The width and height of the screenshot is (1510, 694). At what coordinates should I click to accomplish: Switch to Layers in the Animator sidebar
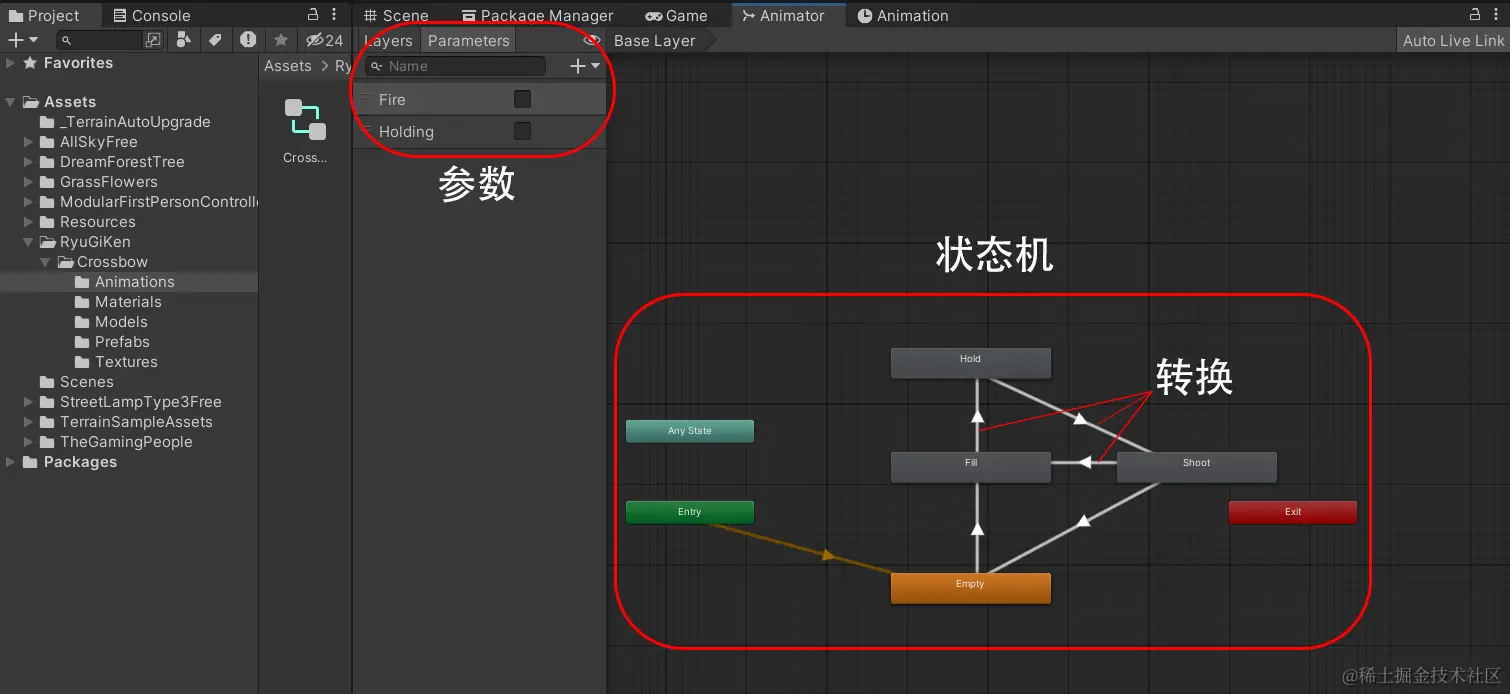(x=388, y=40)
